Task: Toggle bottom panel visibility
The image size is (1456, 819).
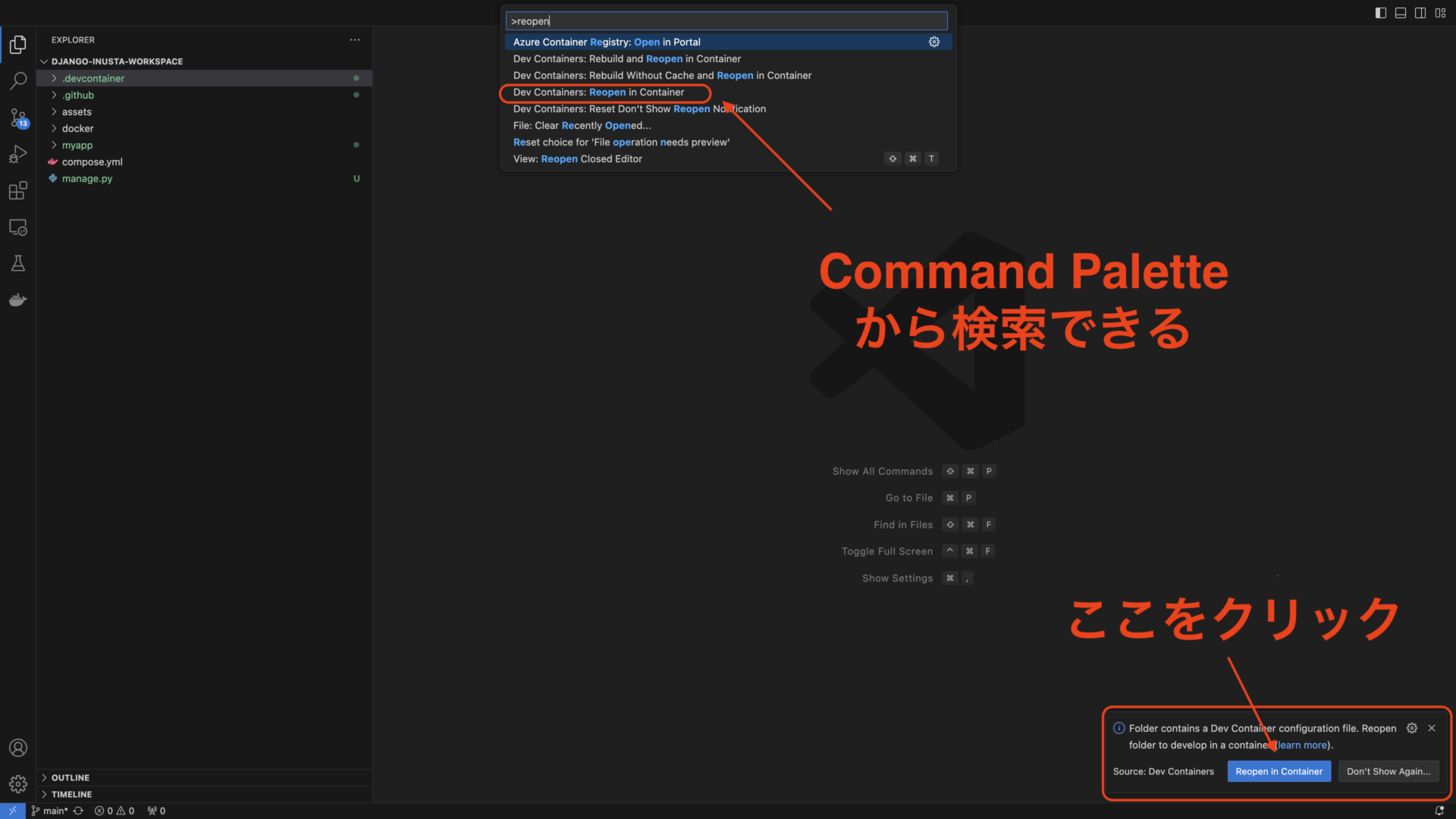Action: pyautogui.click(x=1401, y=13)
